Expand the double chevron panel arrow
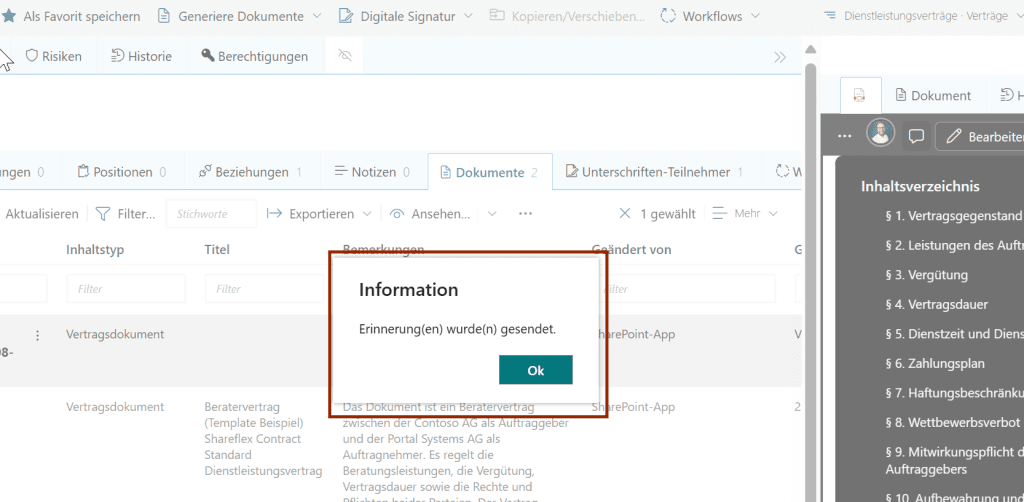Viewport: 1024px width, 502px height. click(780, 57)
